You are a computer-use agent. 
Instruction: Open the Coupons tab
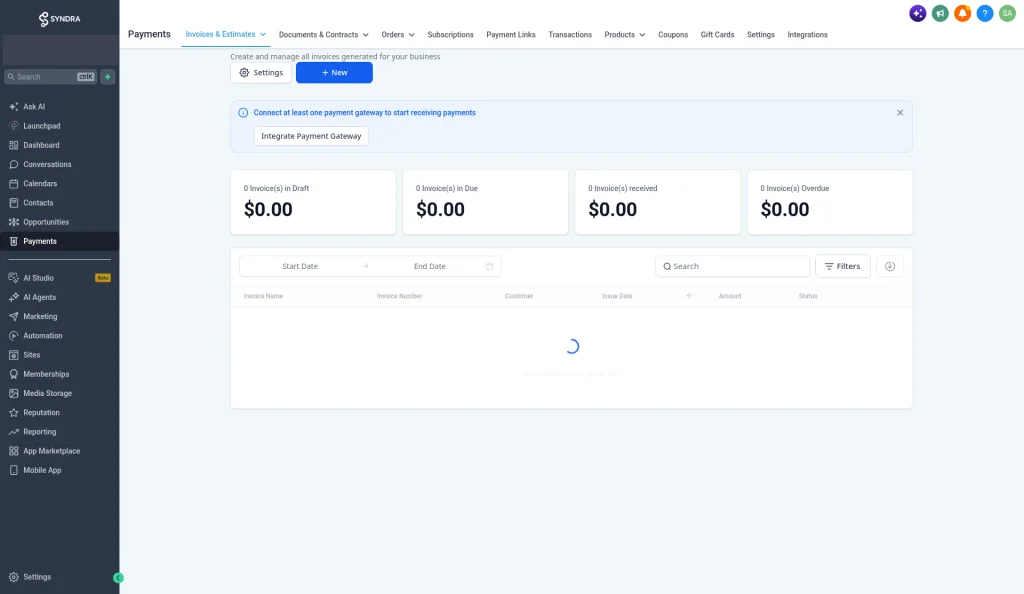(x=673, y=35)
